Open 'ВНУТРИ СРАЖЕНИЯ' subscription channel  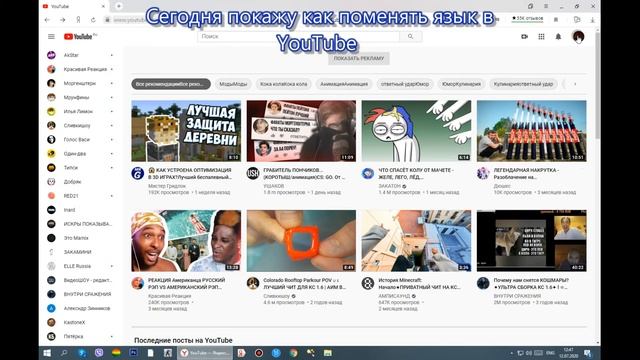pos(80,294)
